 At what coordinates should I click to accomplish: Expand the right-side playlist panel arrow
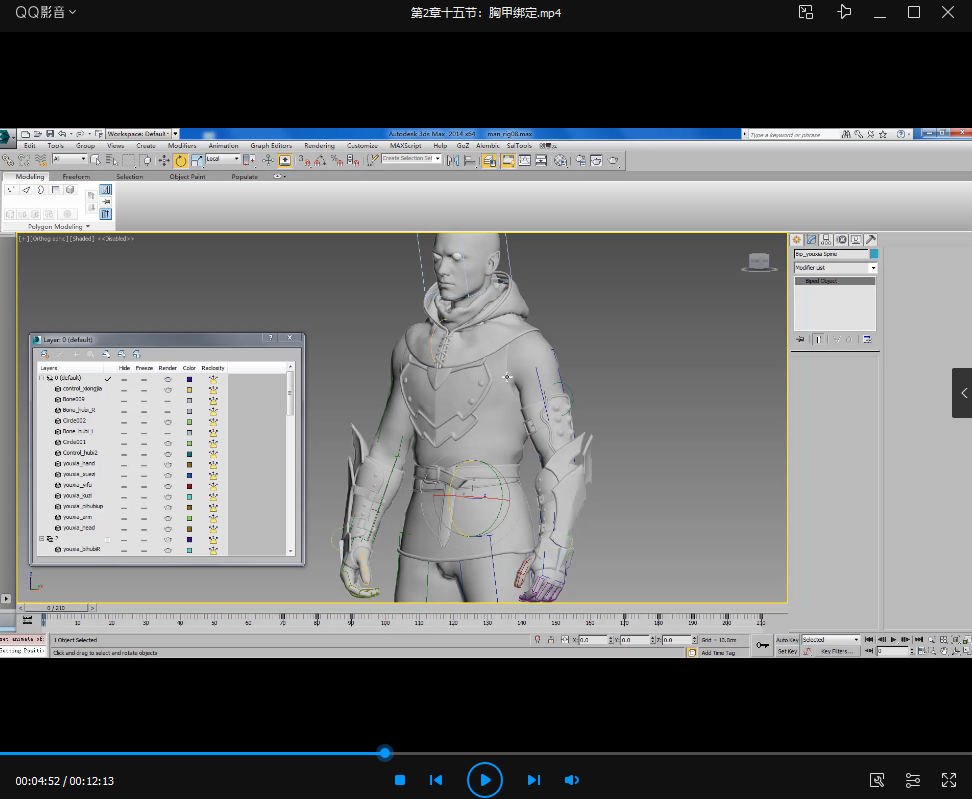(963, 393)
